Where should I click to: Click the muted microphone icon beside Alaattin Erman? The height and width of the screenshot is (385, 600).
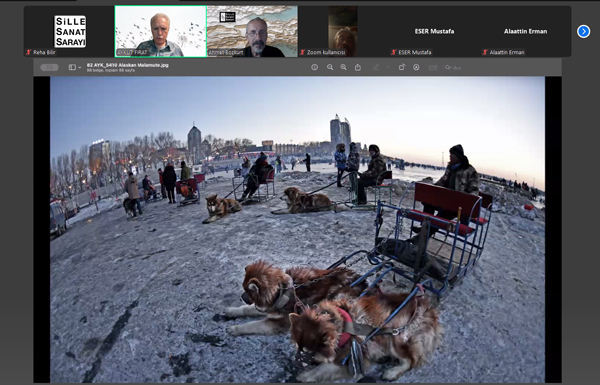coord(485,52)
